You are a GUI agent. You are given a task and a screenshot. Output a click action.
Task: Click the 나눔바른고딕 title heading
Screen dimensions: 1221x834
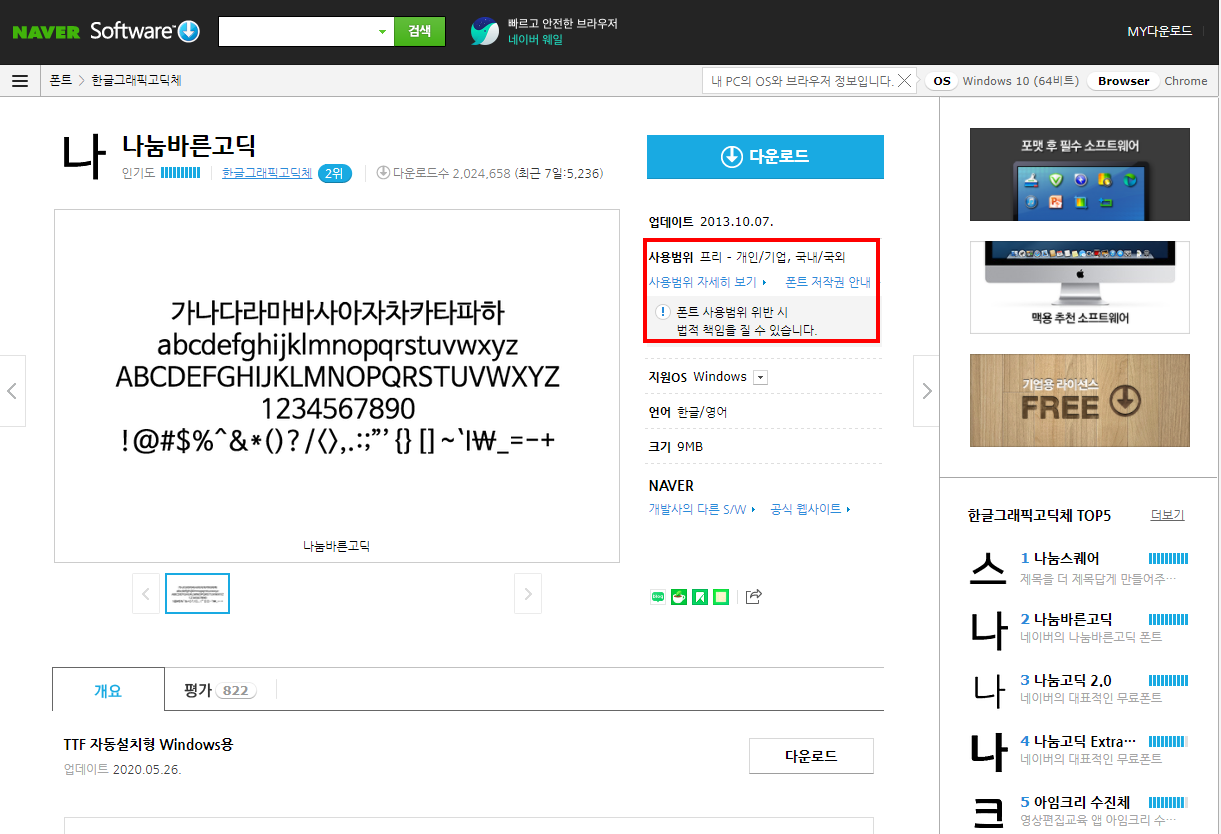(189, 146)
